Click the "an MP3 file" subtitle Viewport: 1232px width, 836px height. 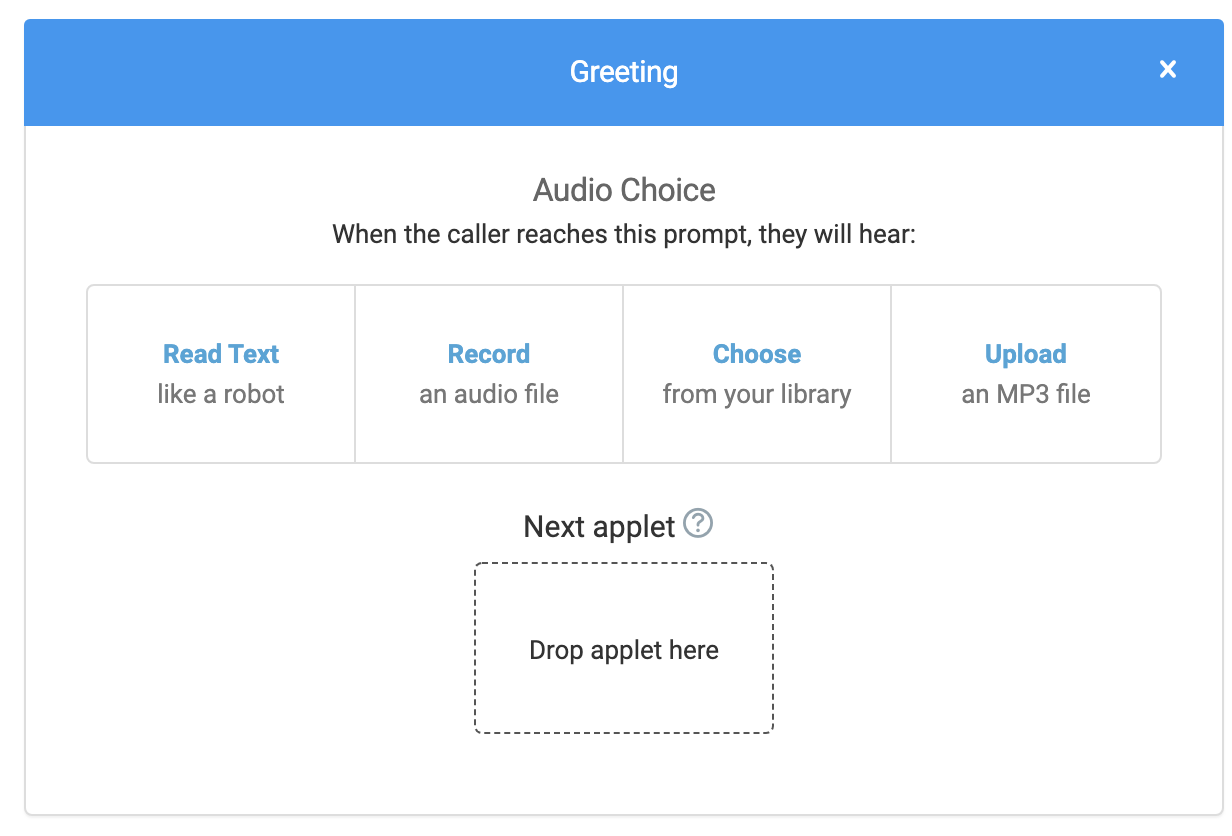(1026, 394)
